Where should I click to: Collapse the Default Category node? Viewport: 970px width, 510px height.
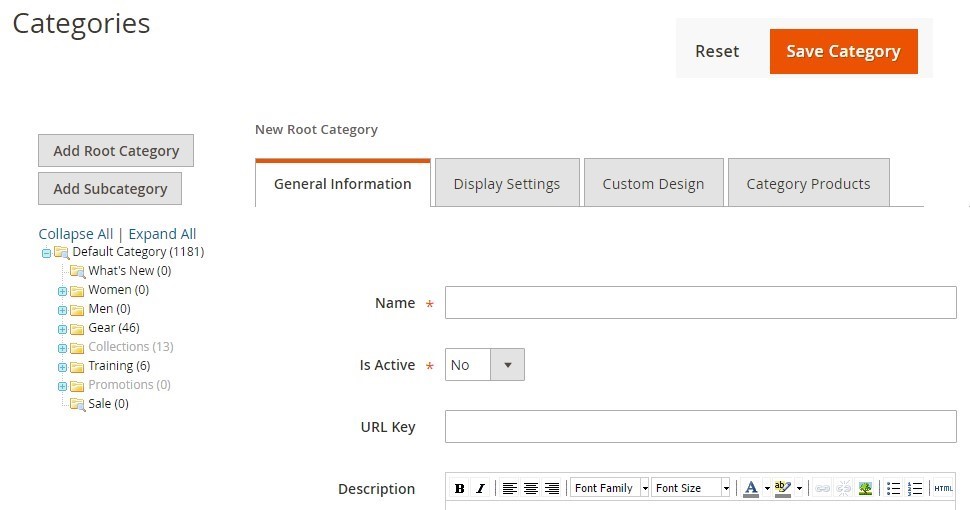tap(46, 253)
